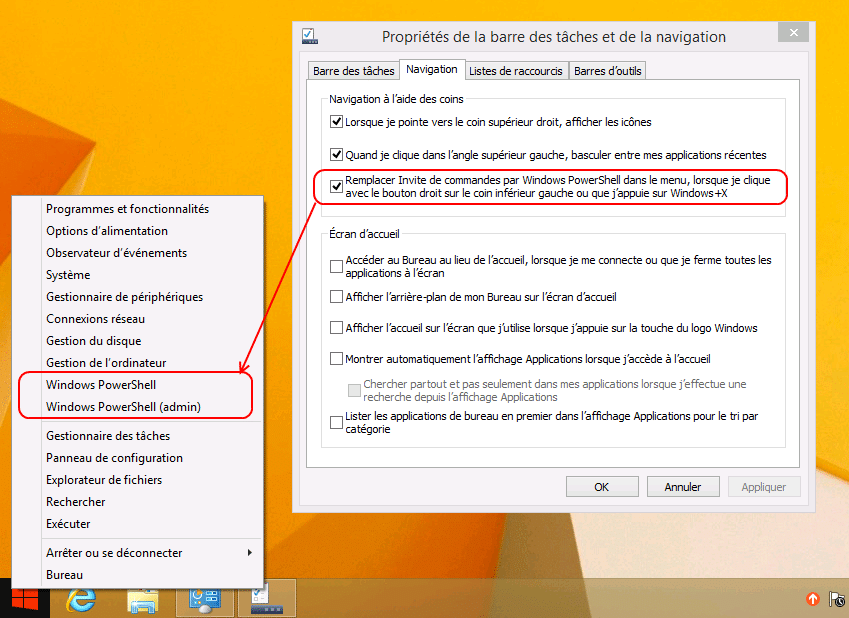
Task: Uncheck replace Command Prompt with PowerShell
Action: pos(336,186)
